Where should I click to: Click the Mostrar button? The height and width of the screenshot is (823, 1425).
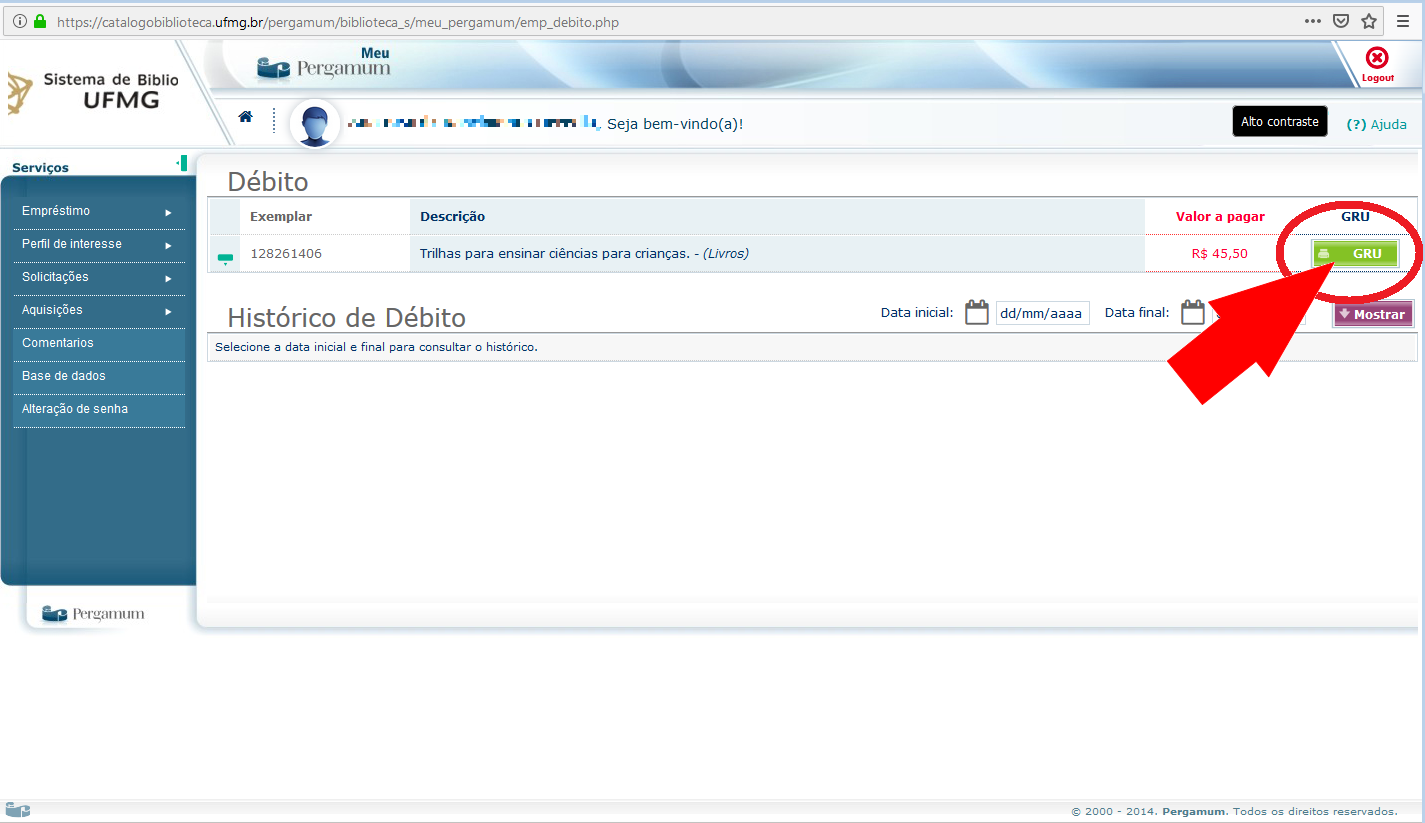tap(1372, 314)
